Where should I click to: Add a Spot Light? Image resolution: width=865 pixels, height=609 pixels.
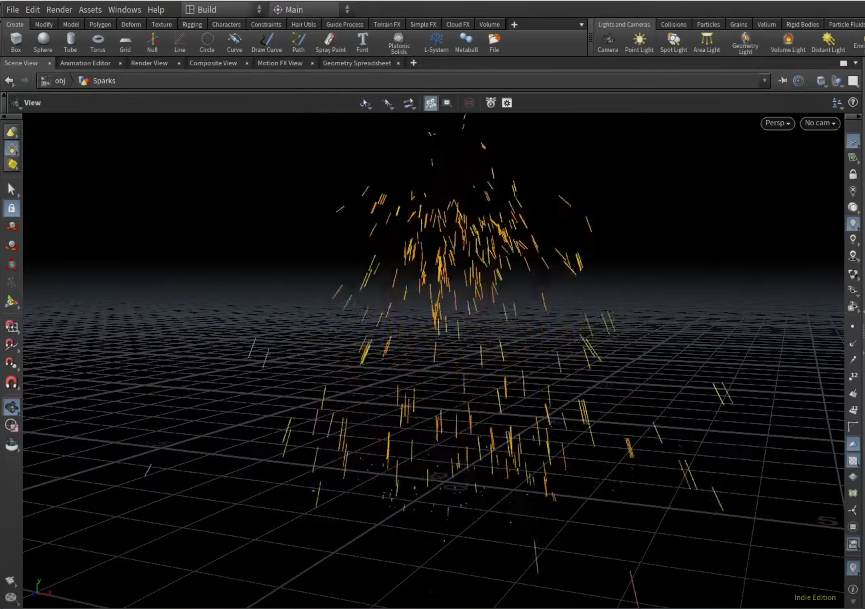[x=674, y=42]
